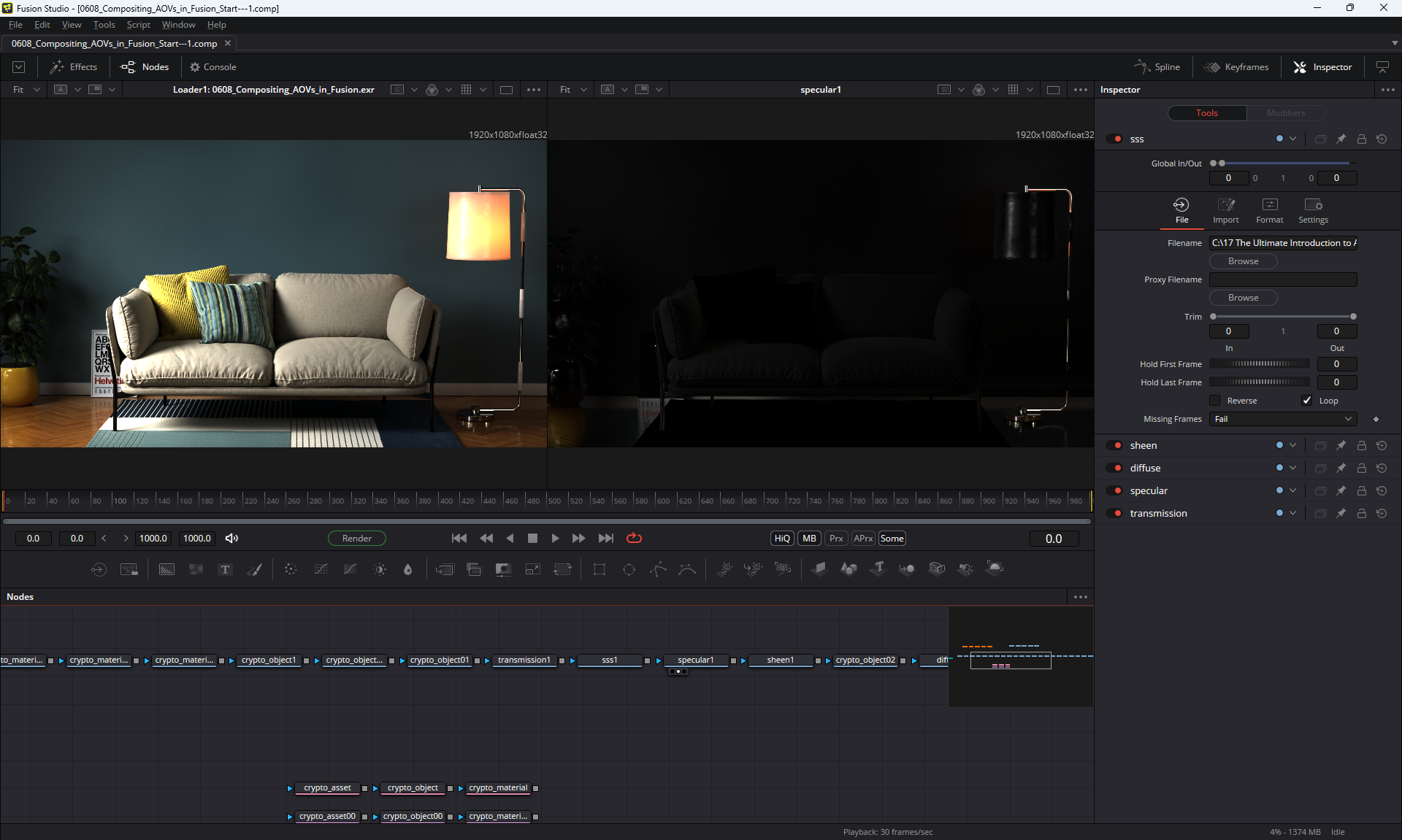The height and width of the screenshot is (840, 1402).
Task: Toggle the HiQ render mode
Action: tap(782, 538)
